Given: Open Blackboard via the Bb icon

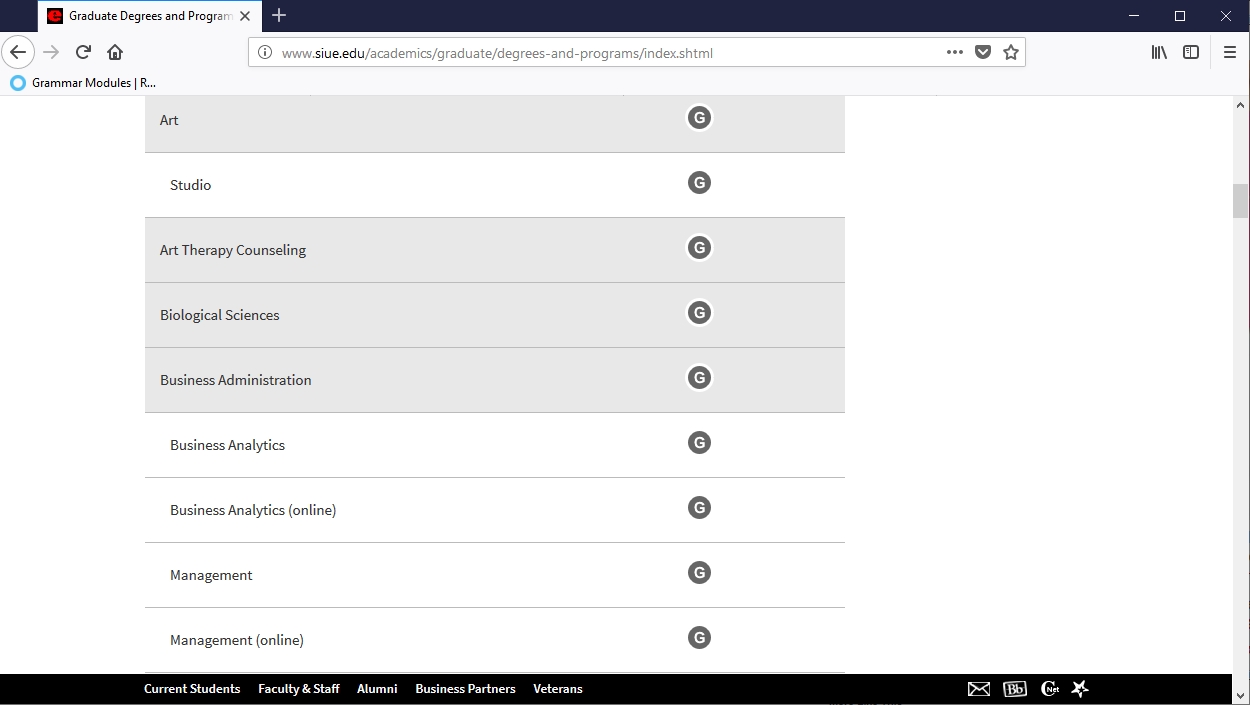Looking at the screenshot, I should click(1014, 689).
